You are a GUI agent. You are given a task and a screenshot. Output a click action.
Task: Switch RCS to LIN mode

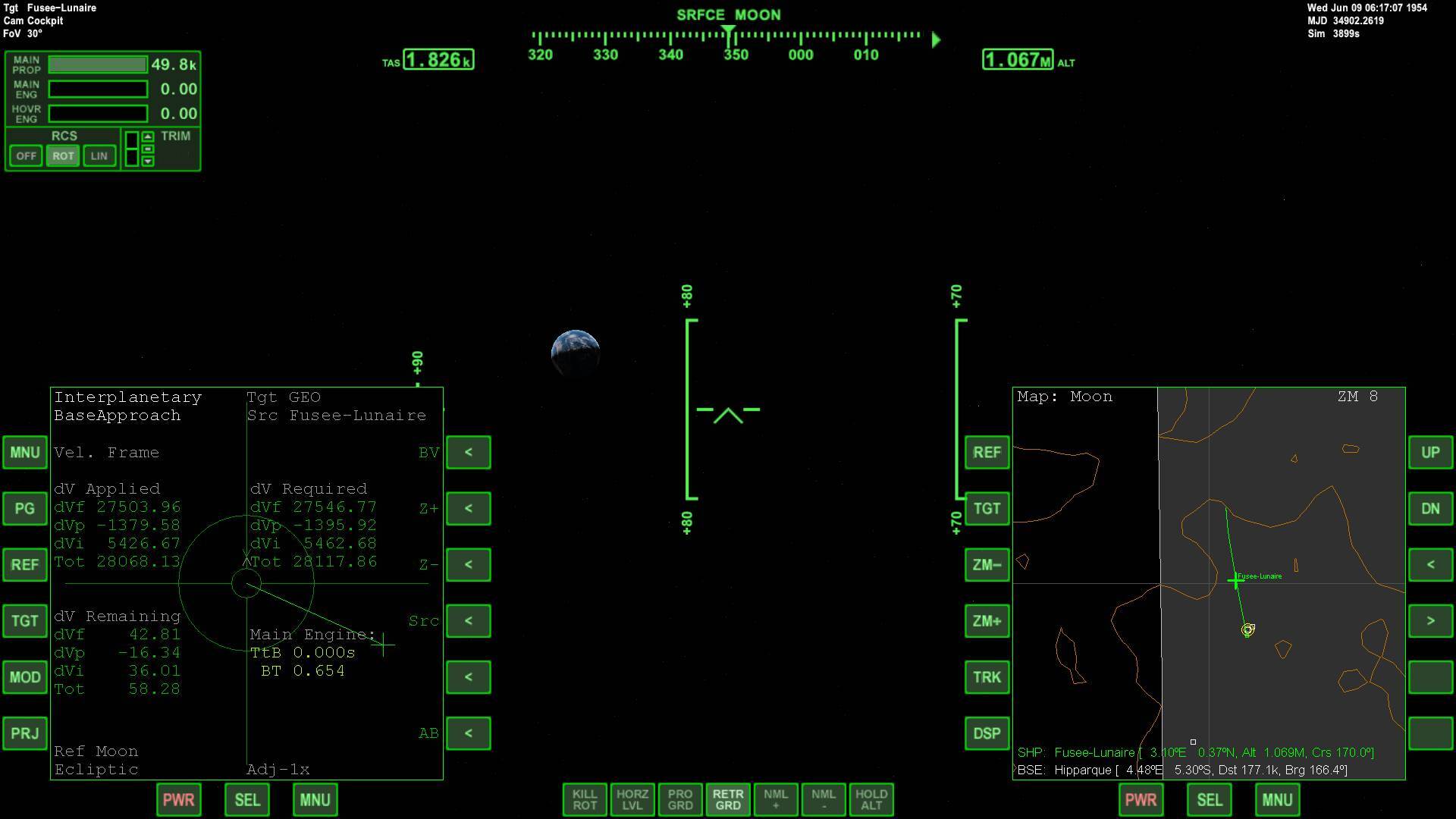tap(99, 155)
